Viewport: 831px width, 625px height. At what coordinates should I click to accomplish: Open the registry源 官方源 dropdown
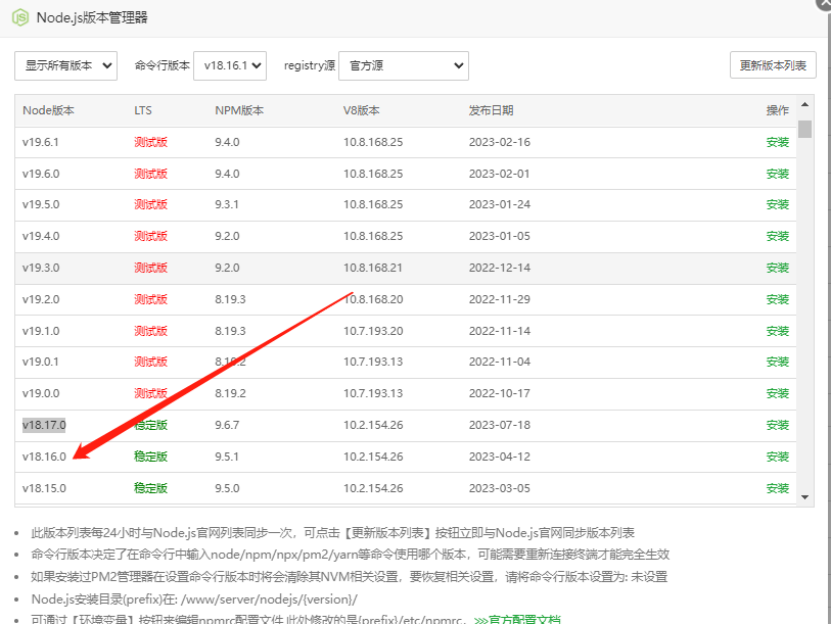pyautogui.click(x=403, y=65)
